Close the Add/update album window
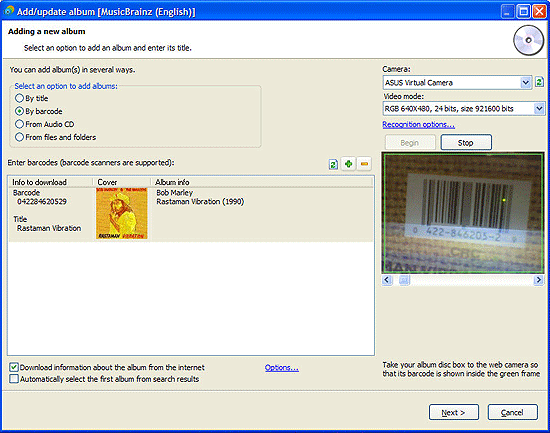 click(x=540, y=12)
